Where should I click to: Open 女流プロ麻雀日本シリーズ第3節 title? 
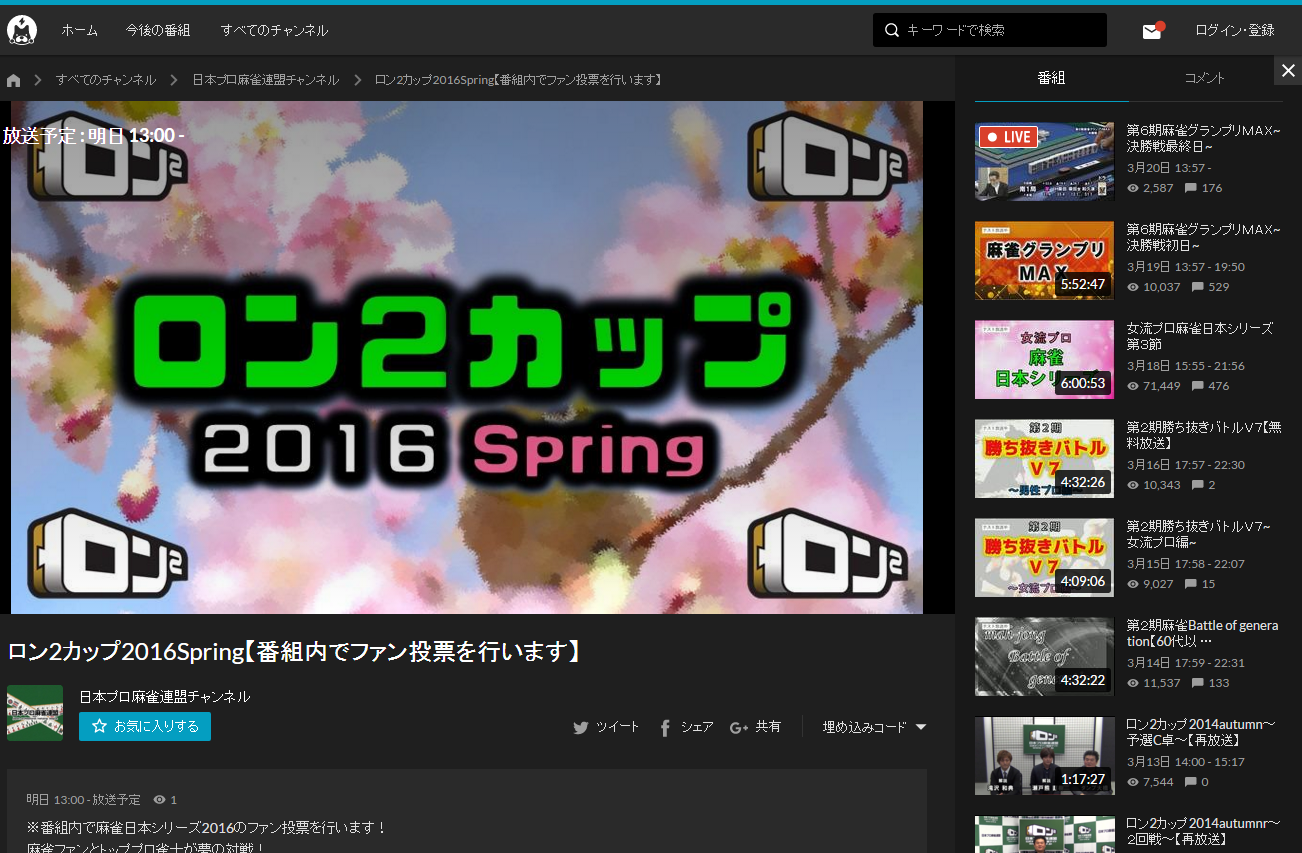coord(1200,336)
